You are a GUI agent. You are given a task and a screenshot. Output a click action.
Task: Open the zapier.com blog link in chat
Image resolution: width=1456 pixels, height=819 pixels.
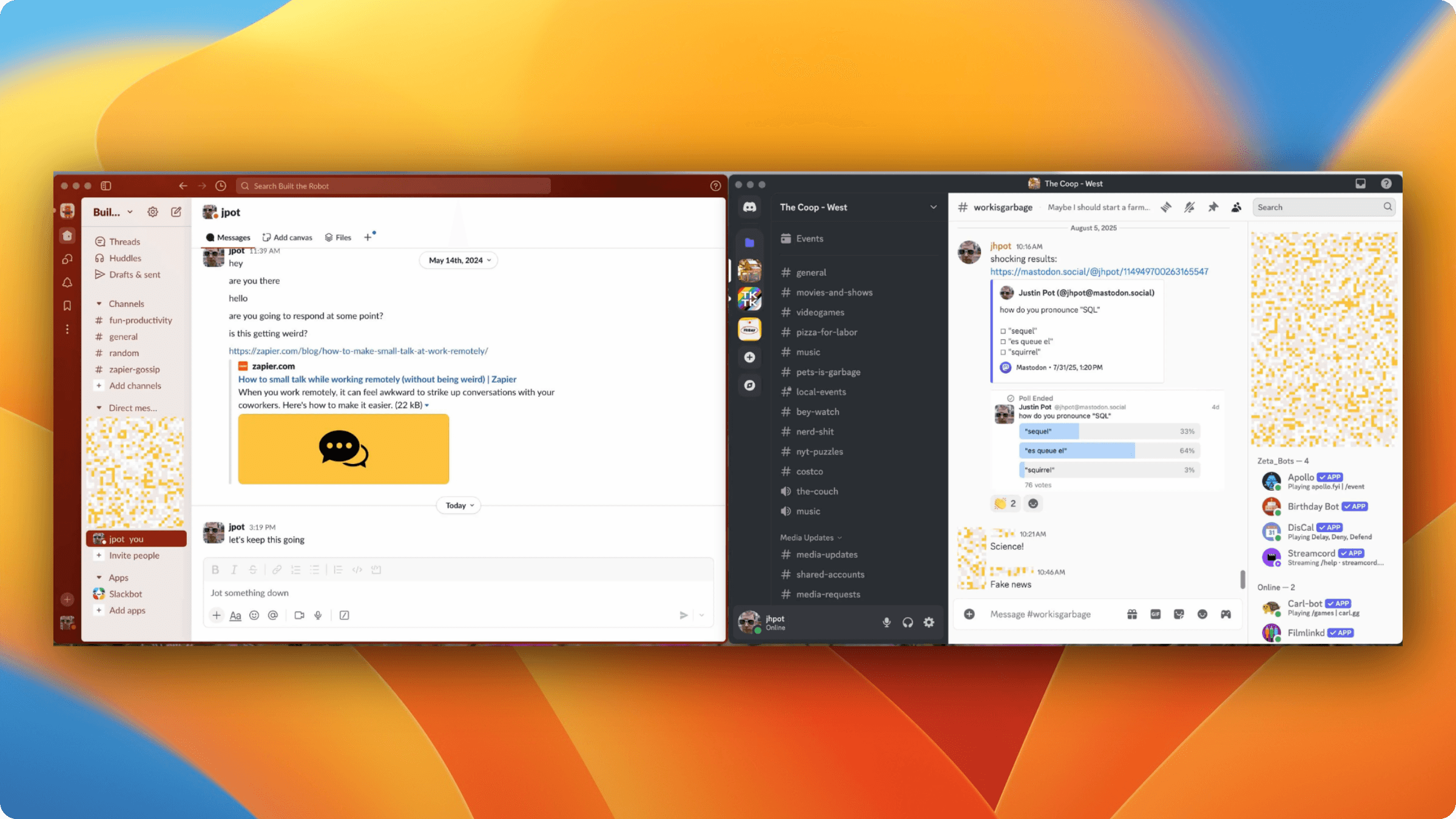[358, 351]
